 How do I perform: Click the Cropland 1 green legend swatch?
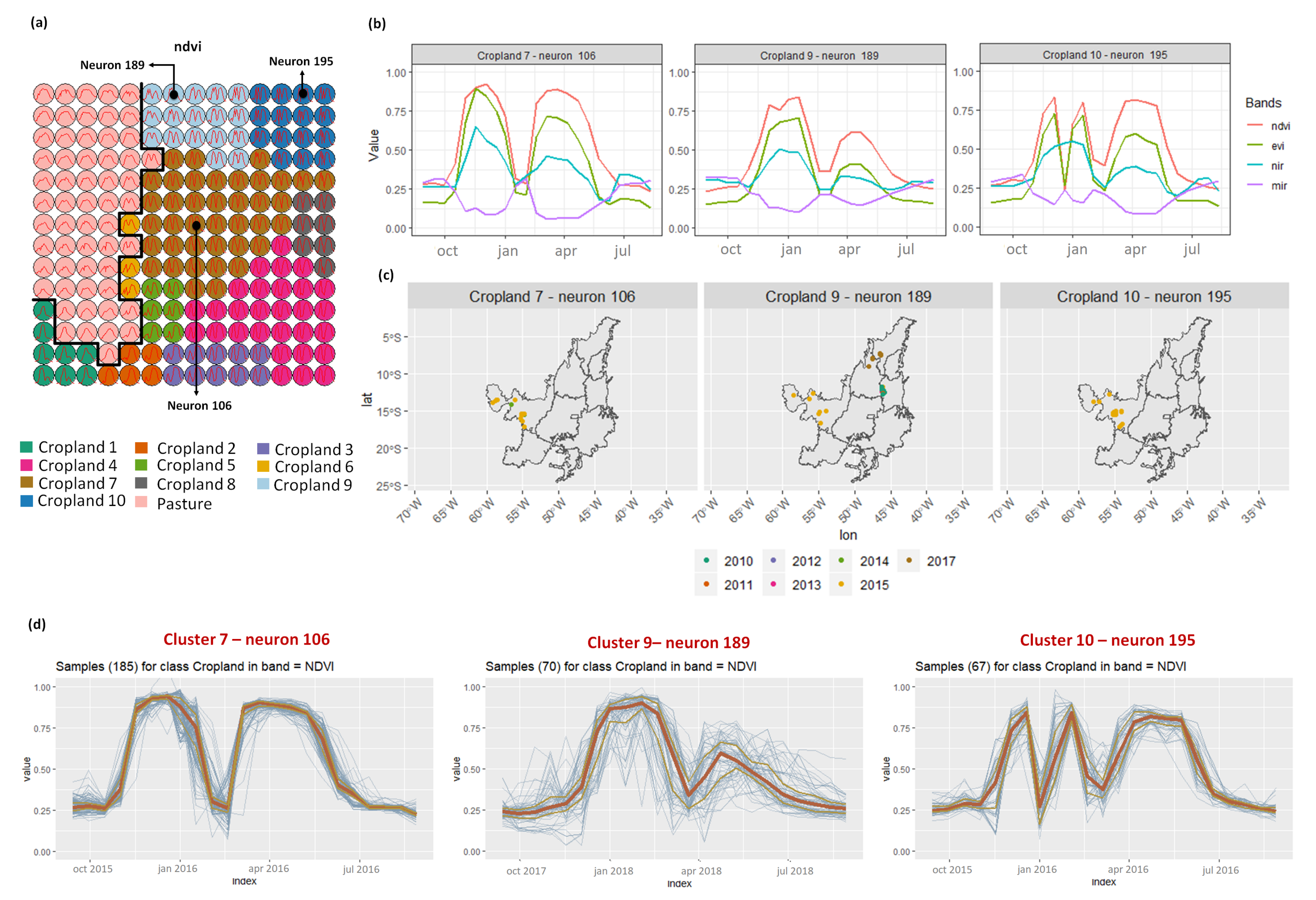(26, 447)
